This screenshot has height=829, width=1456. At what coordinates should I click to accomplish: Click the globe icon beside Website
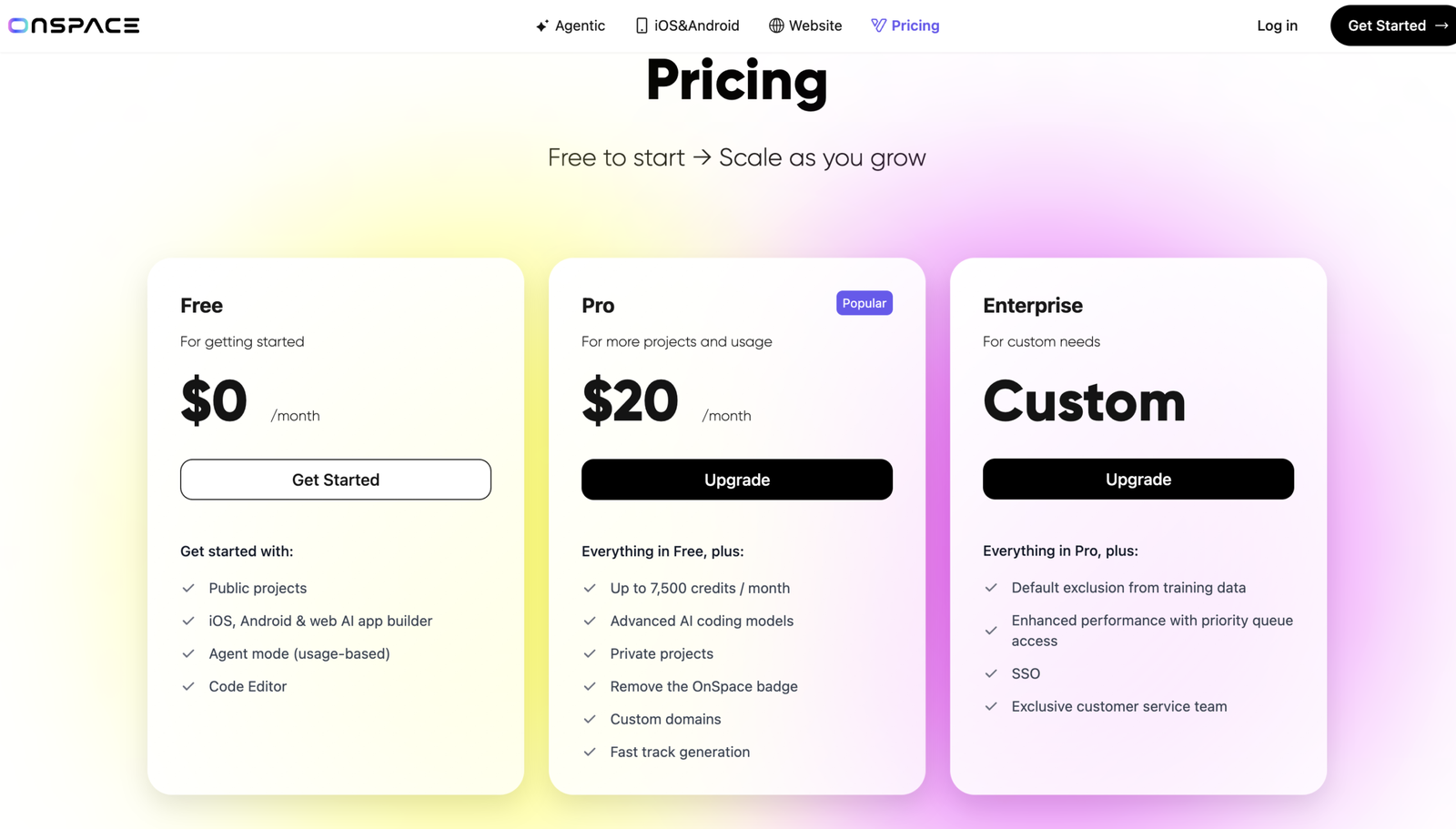776,25
